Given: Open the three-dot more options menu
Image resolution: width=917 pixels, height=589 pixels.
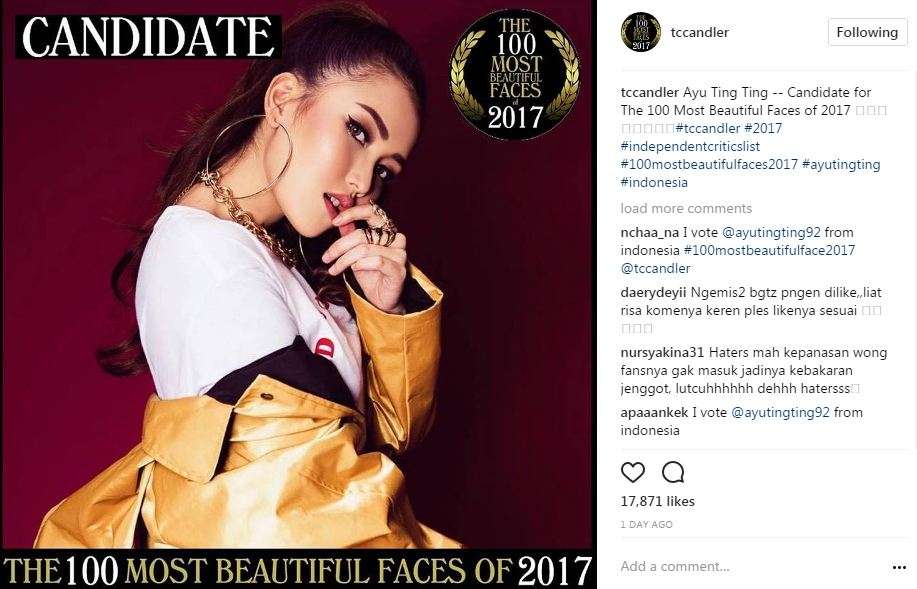Looking at the screenshot, I should click(899, 567).
